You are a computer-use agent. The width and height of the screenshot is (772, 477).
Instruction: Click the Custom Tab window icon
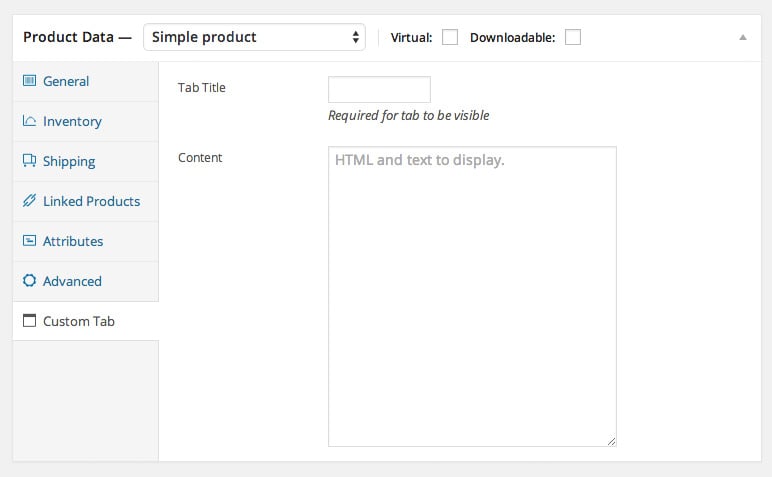[30, 320]
